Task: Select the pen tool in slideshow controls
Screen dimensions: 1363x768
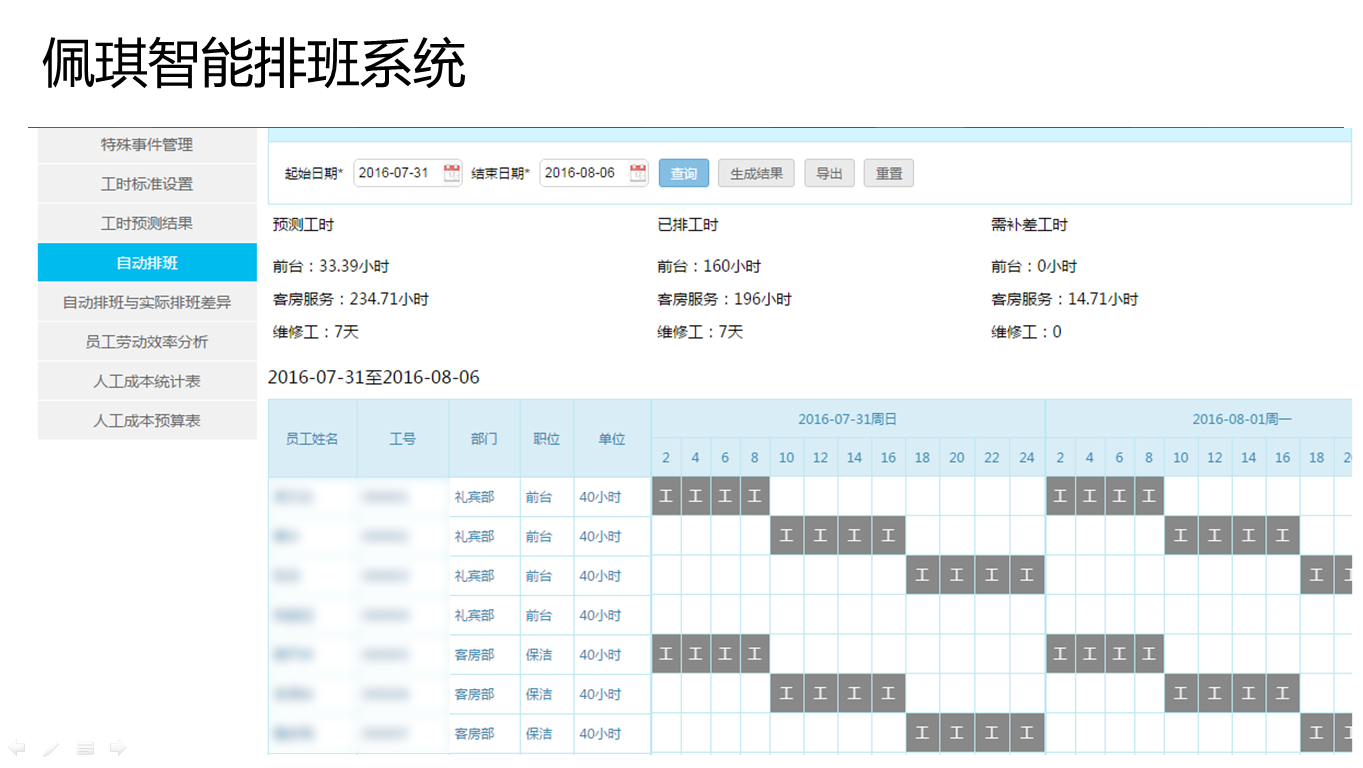Action: 51,747
